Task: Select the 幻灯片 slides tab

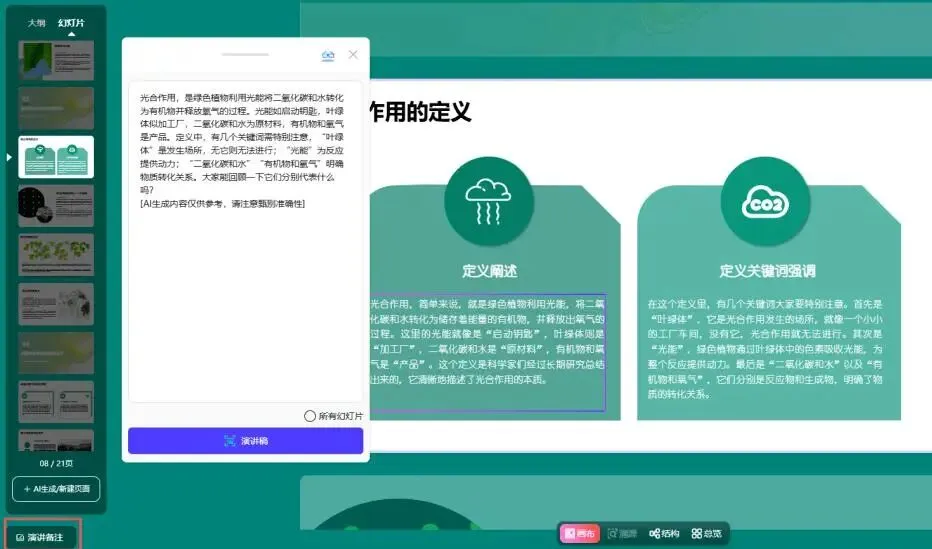Action: click(71, 23)
